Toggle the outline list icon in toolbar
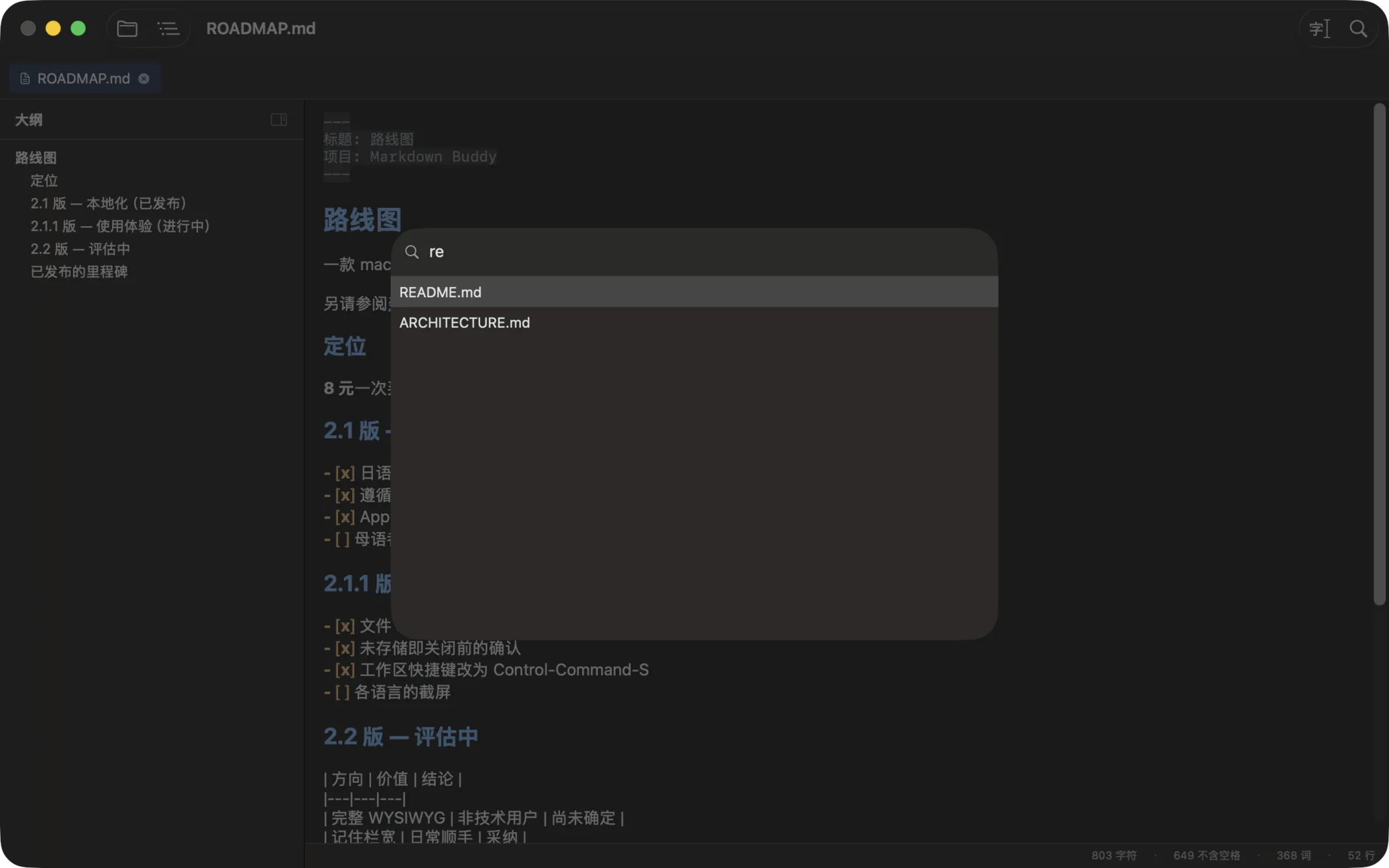 (168, 28)
